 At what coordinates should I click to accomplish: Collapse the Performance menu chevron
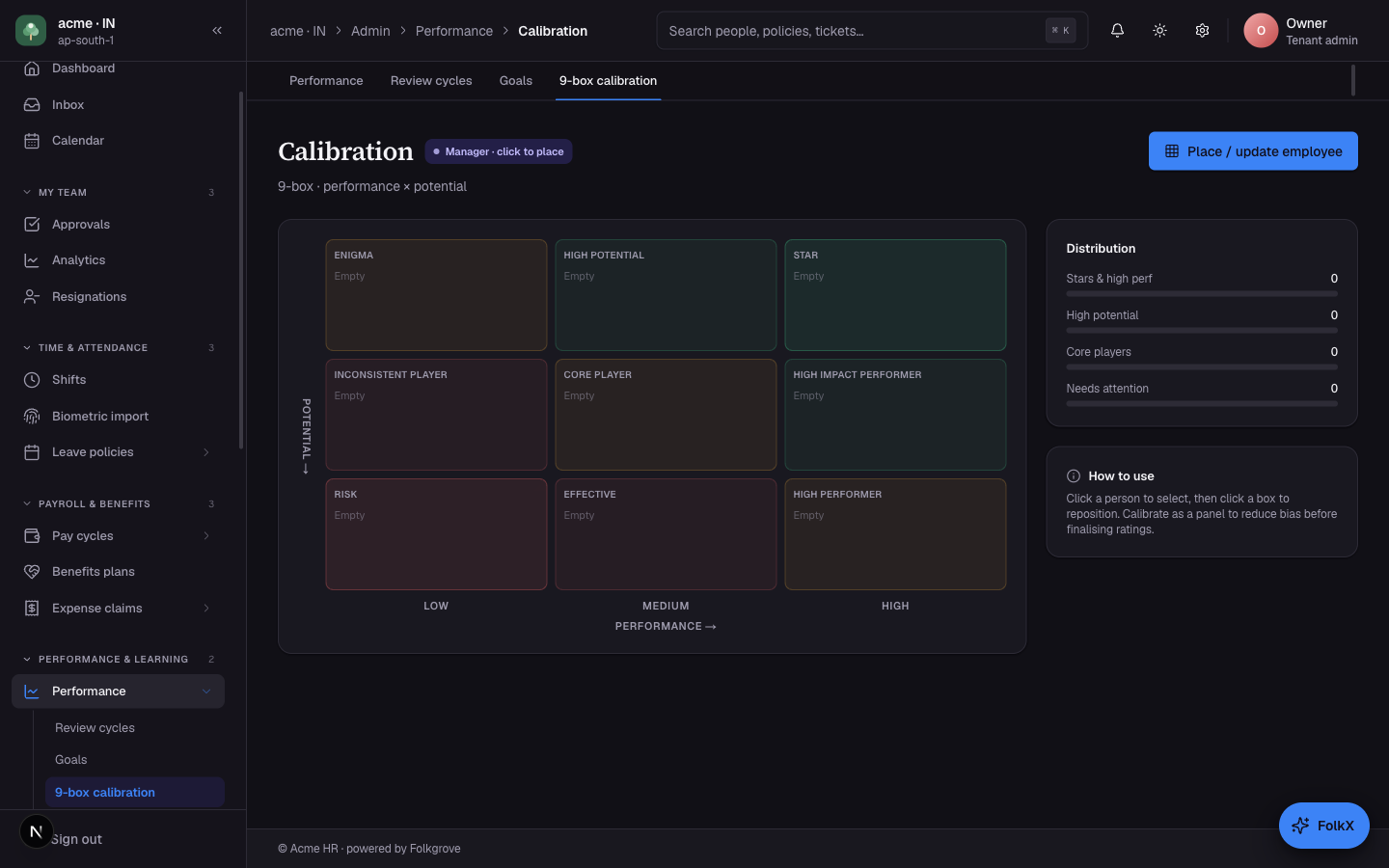(206, 692)
